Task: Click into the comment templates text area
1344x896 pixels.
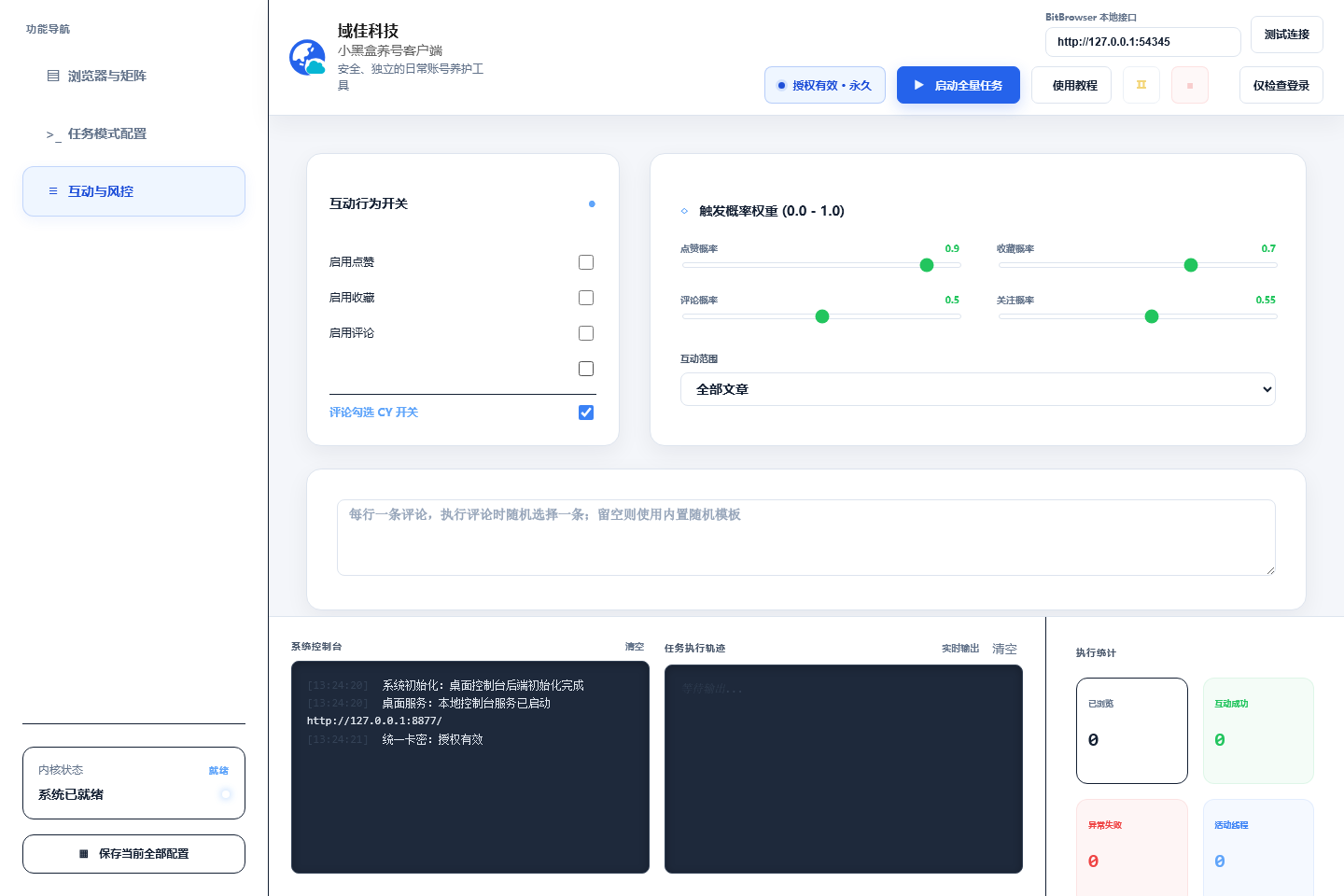Action: pos(806,538)
